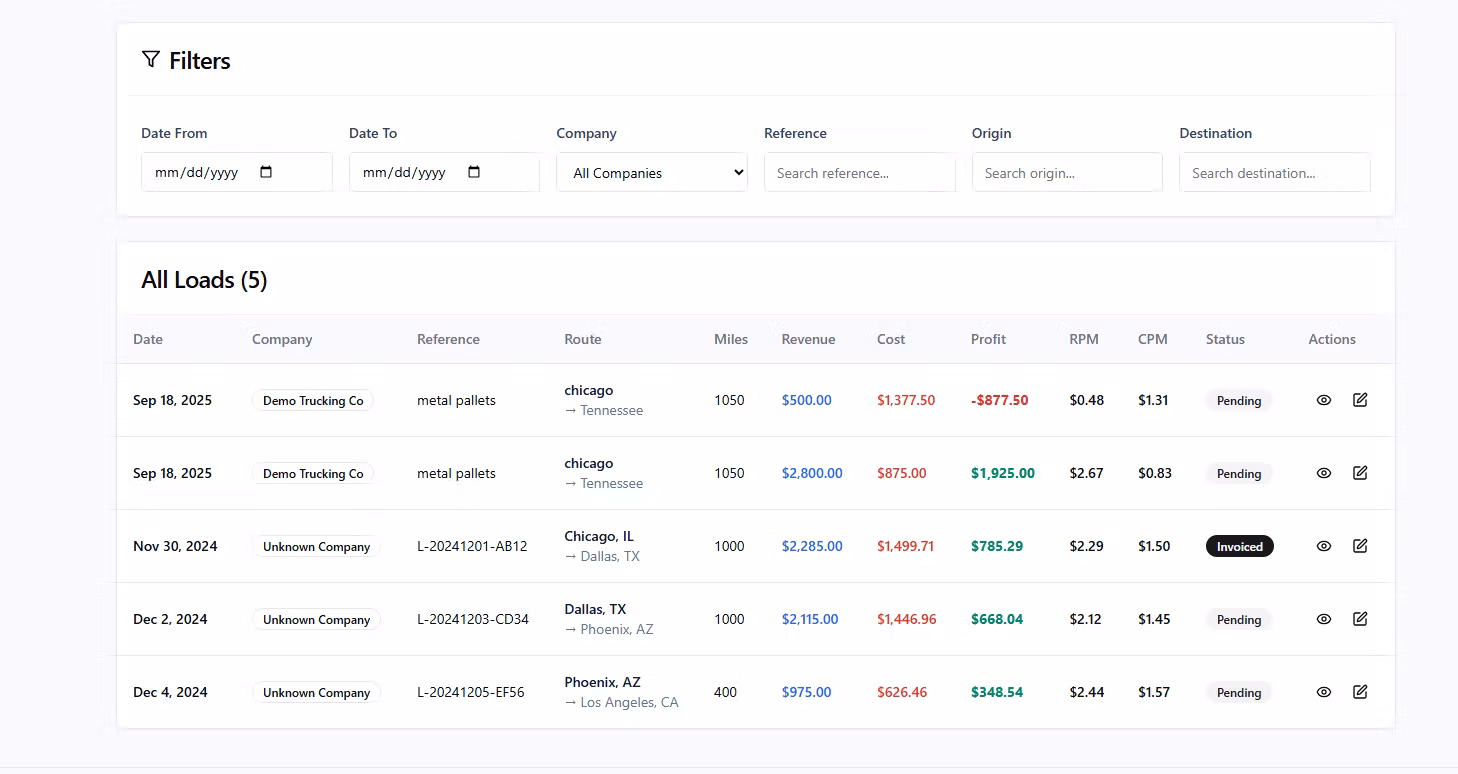The width and height of the screenshot is (1458, 774).
Task: Focus the Search origin field
Action: click(1066, 172)
